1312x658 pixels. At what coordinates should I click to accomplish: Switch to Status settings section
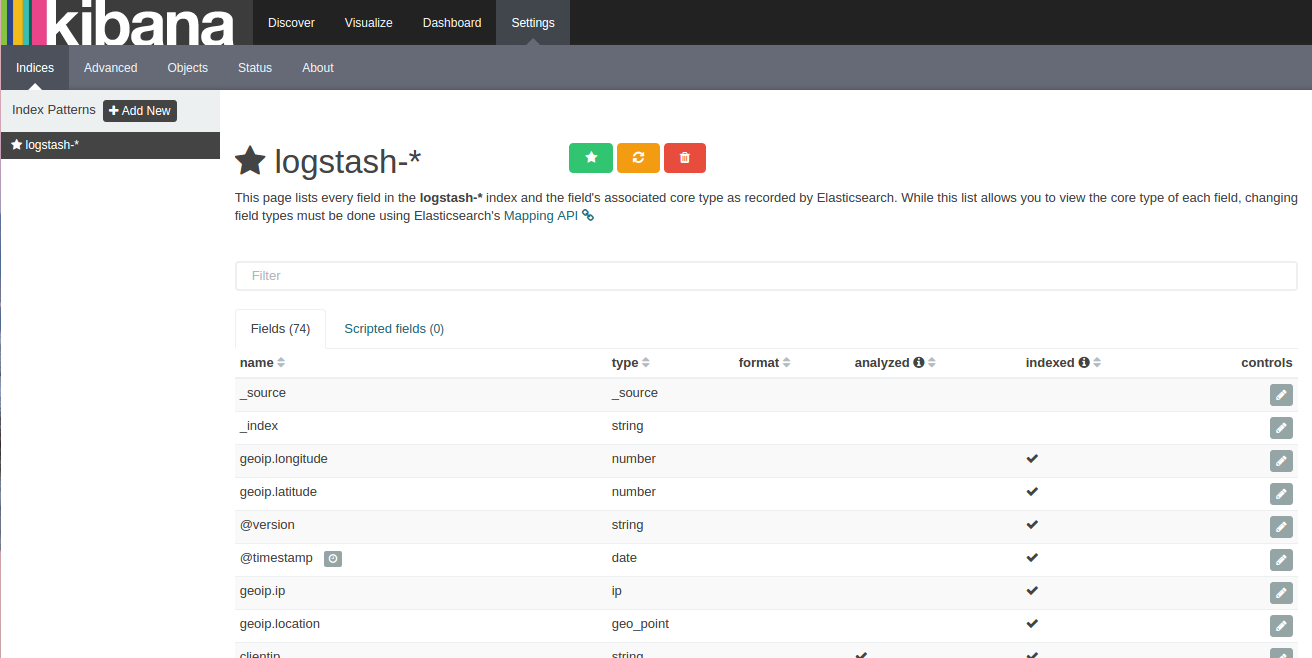(x=255, y=68)
